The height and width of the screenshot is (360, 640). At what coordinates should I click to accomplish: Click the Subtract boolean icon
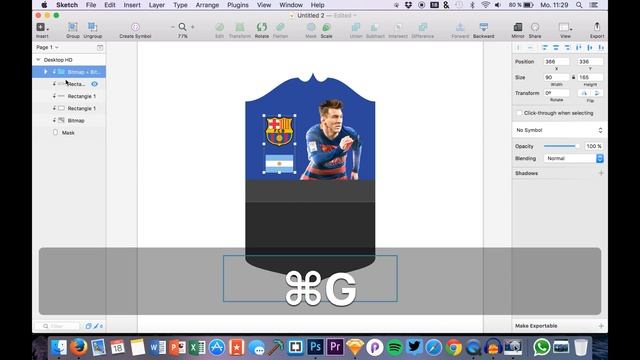pos(375,27)
